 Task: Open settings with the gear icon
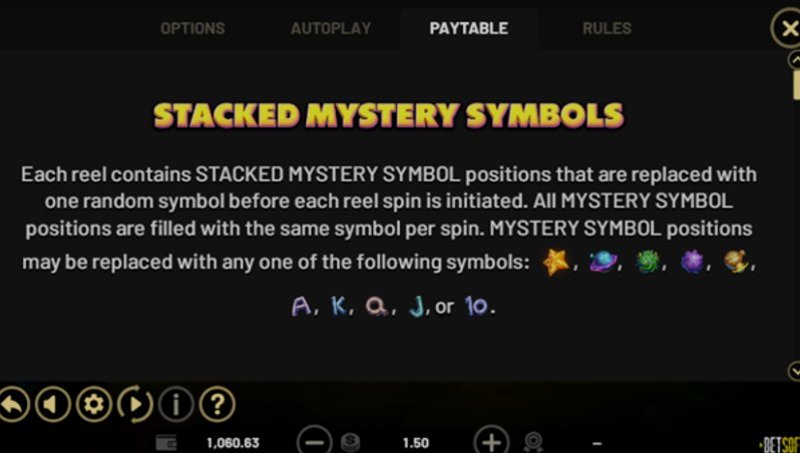(x=94, y=405)
